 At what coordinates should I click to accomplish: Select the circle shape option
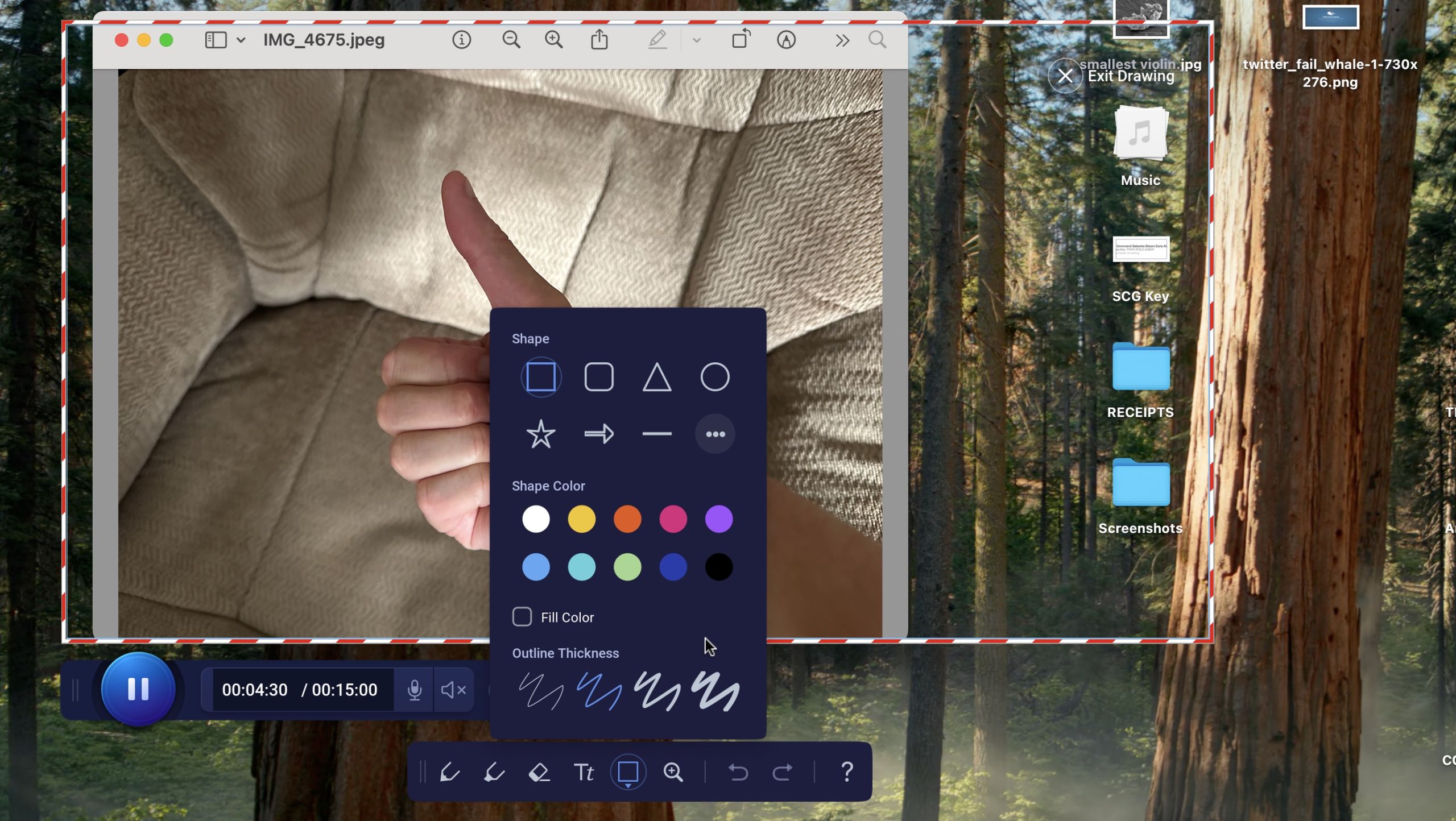tap(715, 376)
